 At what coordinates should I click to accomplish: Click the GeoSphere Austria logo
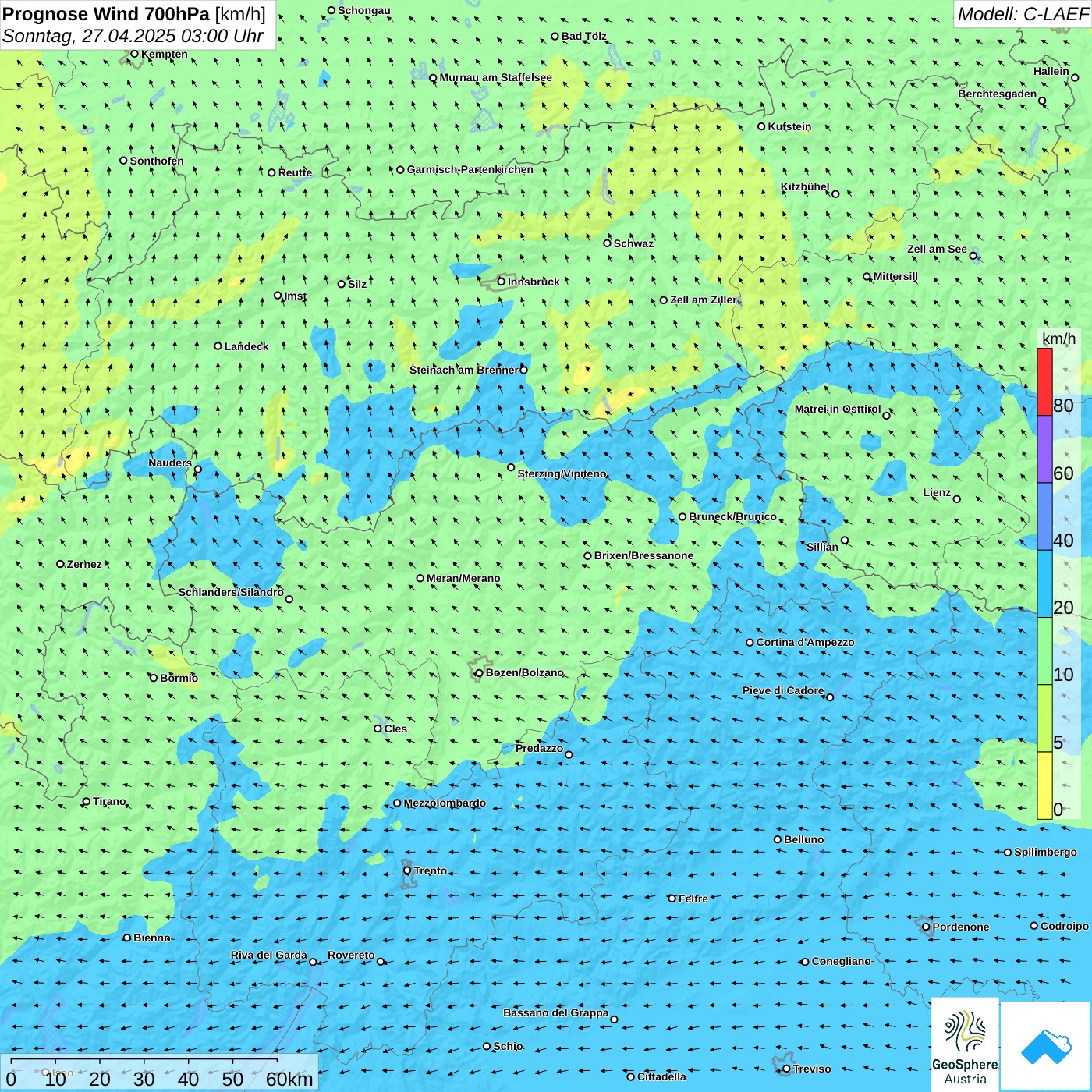pos(966,1044)
